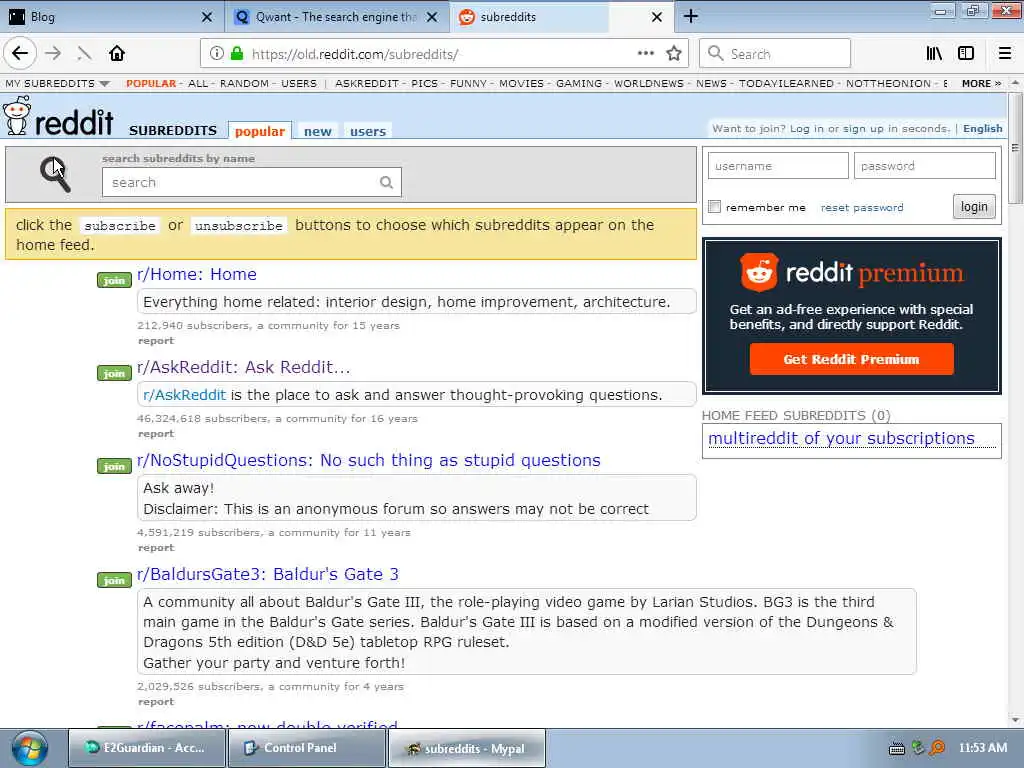Tick the remember me checkbox
Viewport: 1024px width, 768px height.
[714, 207]
